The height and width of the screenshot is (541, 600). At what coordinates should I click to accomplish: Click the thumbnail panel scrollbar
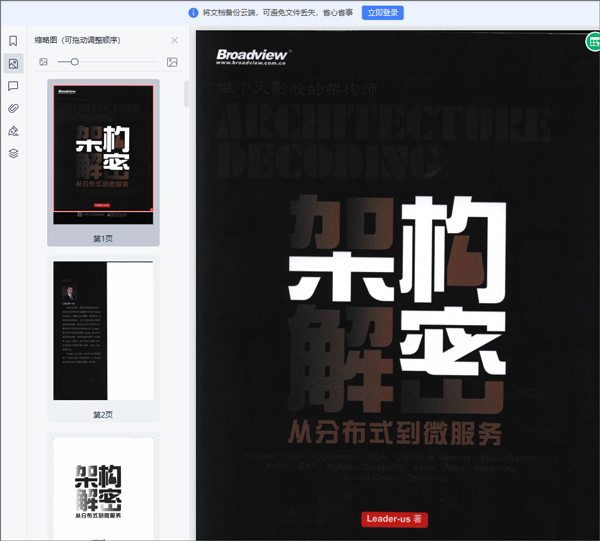pyautogui.click(x=186, y=94)
